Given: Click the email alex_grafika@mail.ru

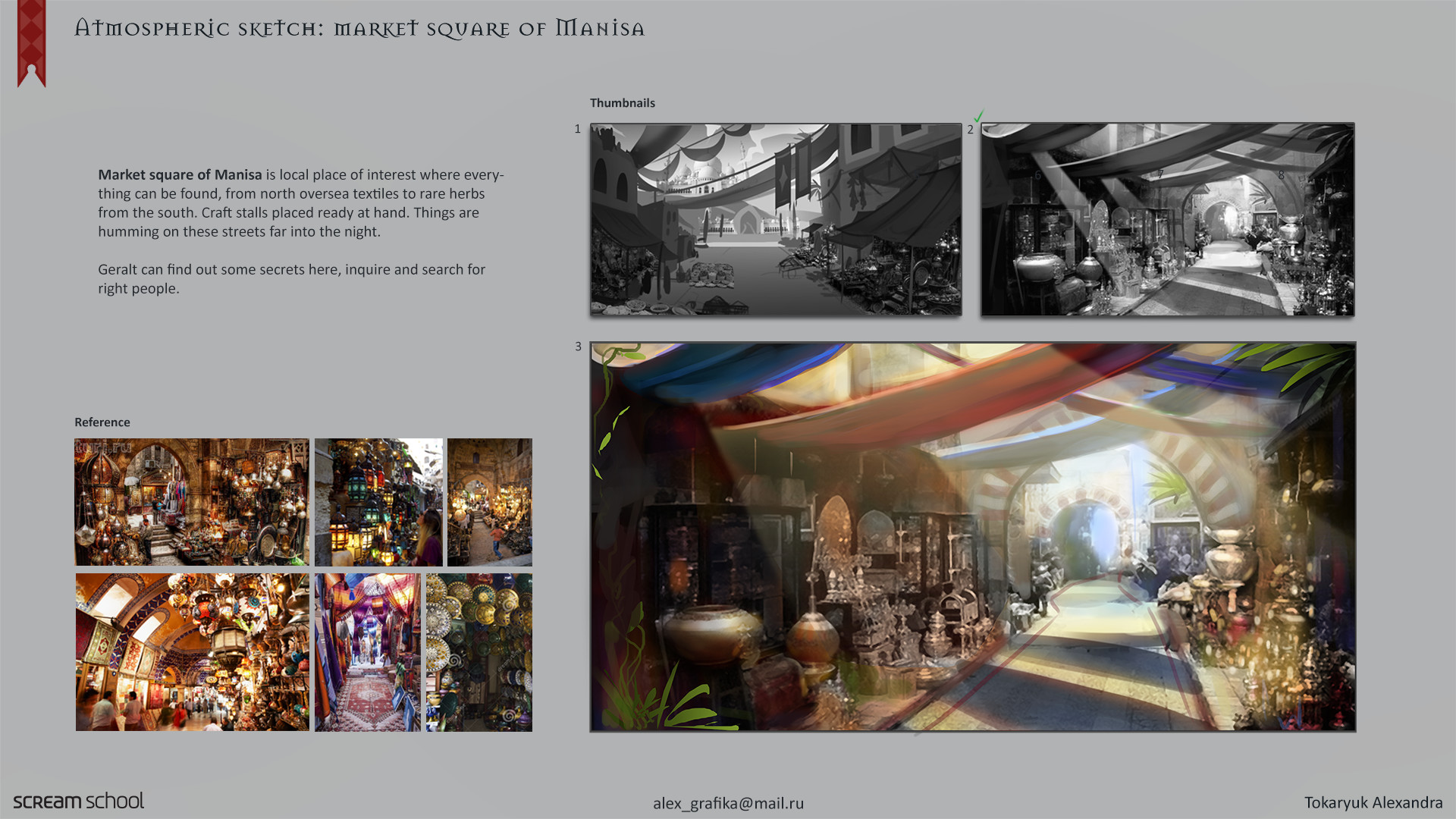Looking at the screenshot, I should coord(728,803).
